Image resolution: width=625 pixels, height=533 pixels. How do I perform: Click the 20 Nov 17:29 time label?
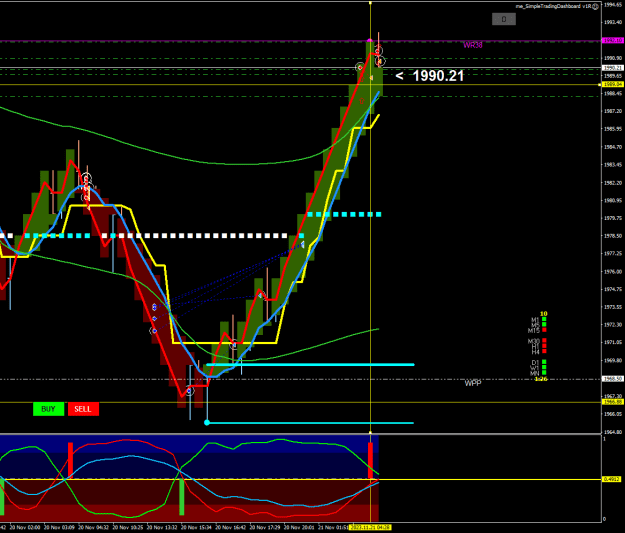pyautogui.click(x=265, y=527)
